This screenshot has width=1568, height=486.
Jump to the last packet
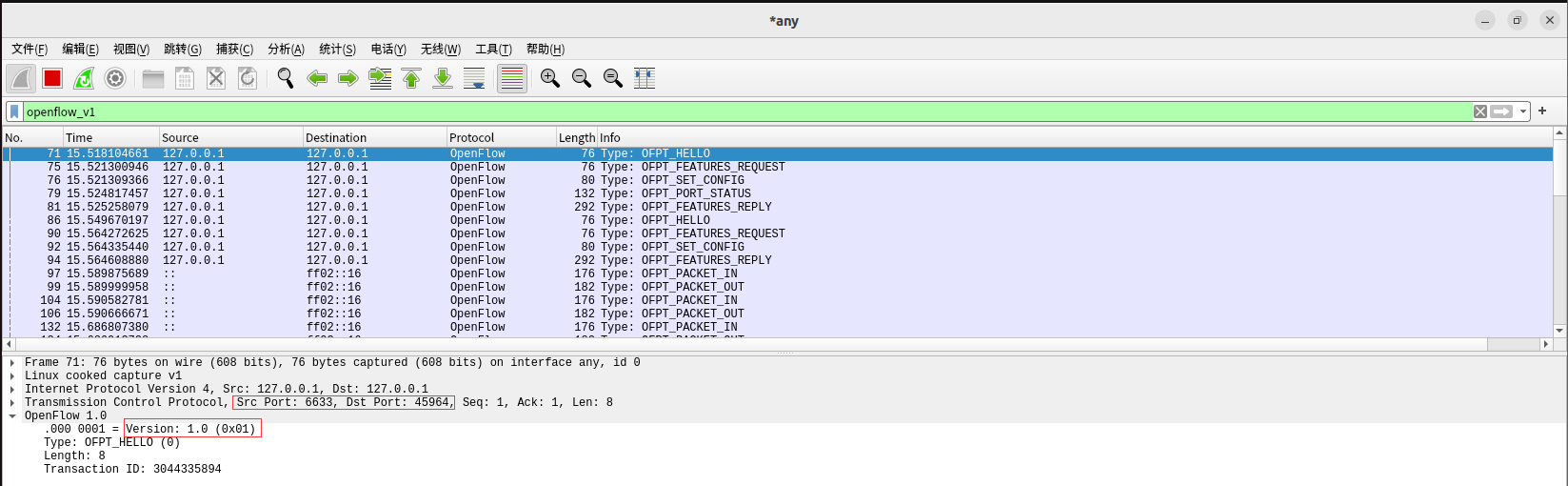pos(443,78)
